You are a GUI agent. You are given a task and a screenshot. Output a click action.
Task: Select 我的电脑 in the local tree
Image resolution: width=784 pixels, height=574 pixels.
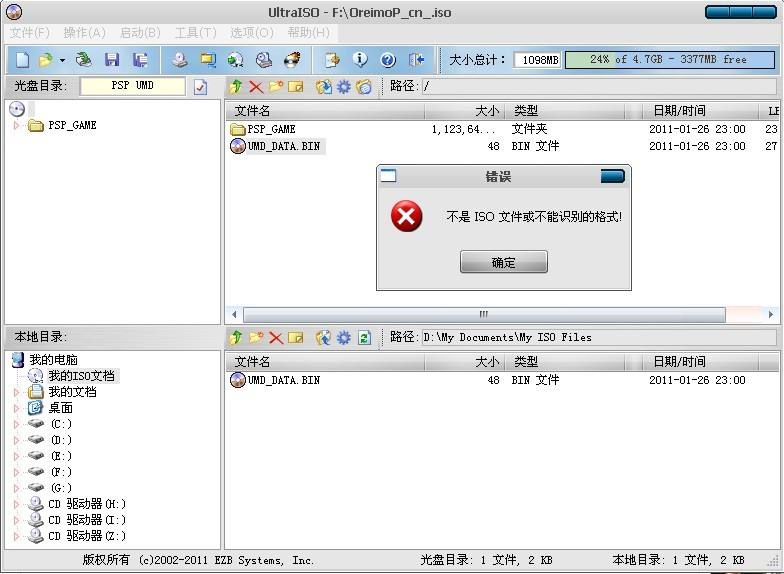[53, 360]
